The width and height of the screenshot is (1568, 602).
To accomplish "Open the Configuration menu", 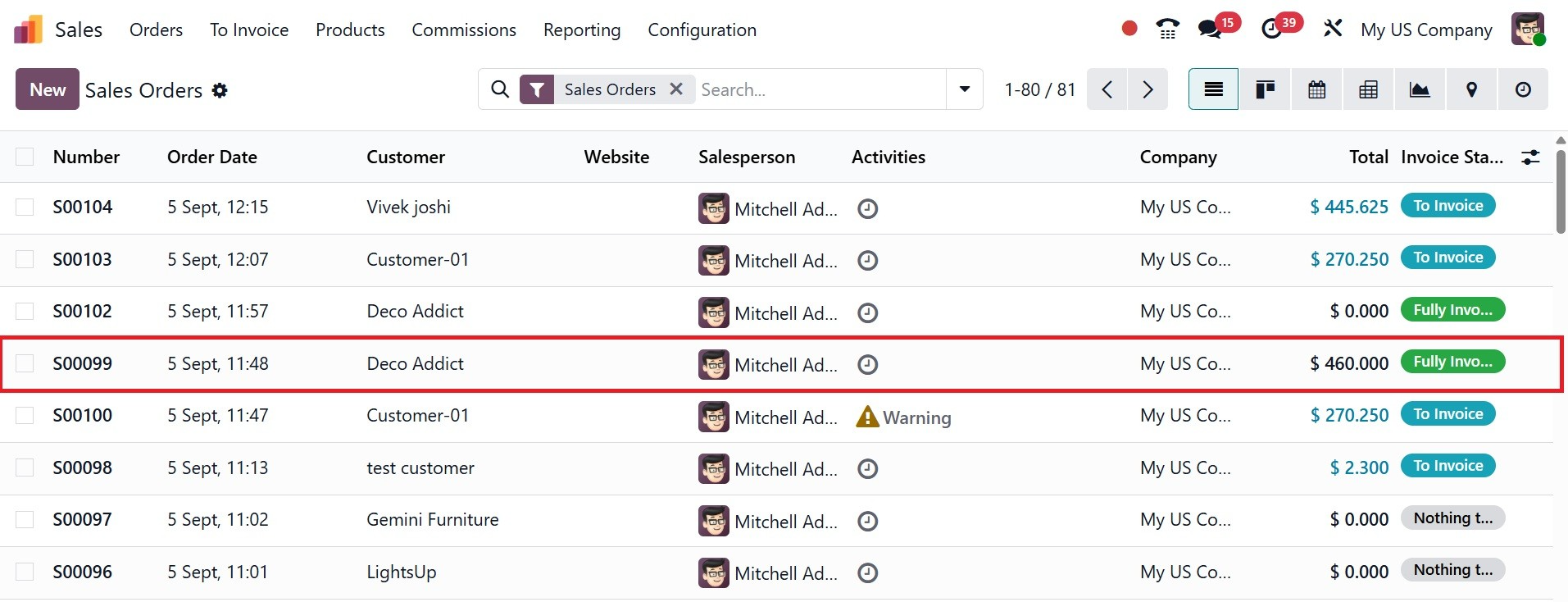I will click(702, 30).
